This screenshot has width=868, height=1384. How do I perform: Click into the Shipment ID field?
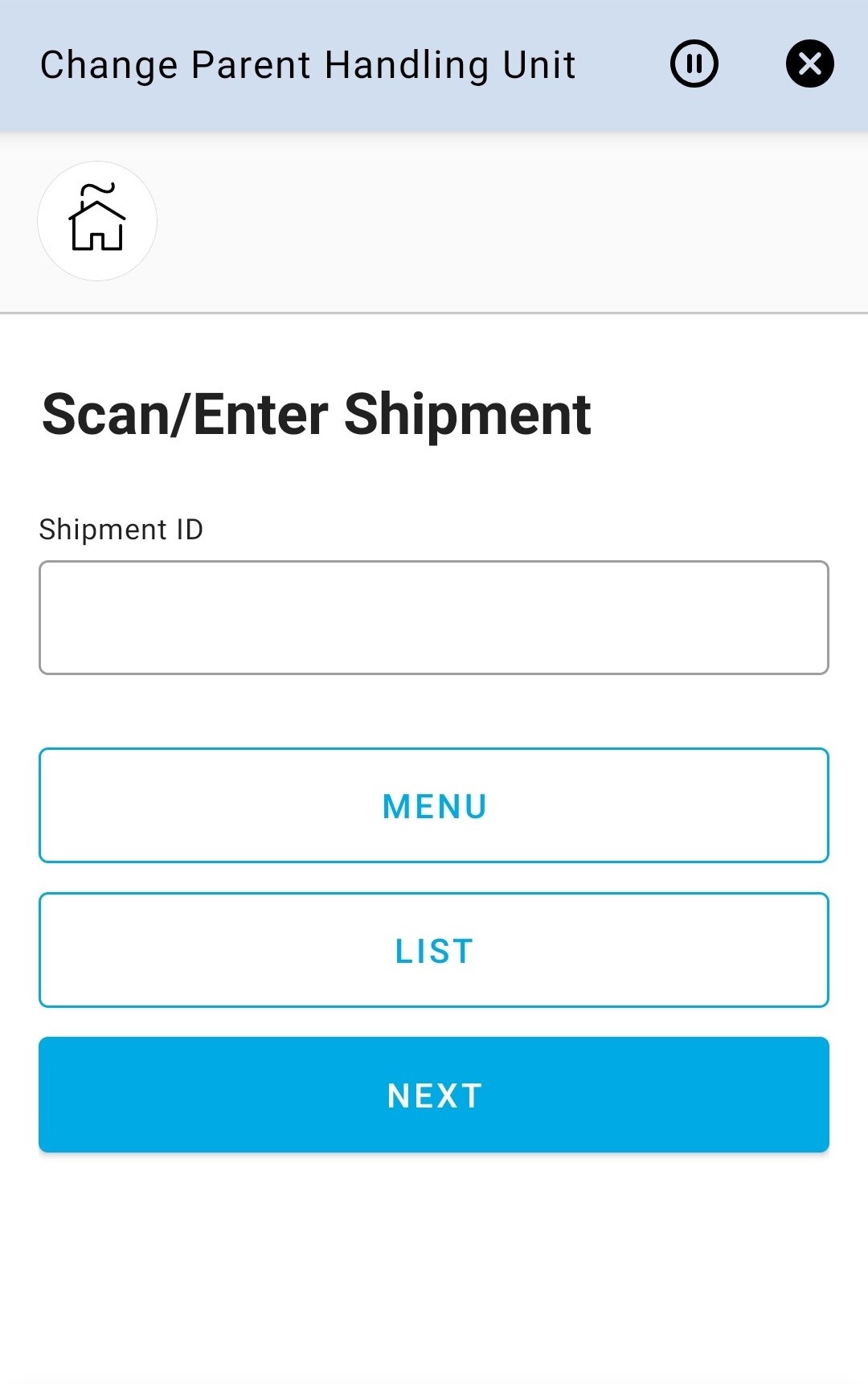pyautogui.click(x=434, y=617)
